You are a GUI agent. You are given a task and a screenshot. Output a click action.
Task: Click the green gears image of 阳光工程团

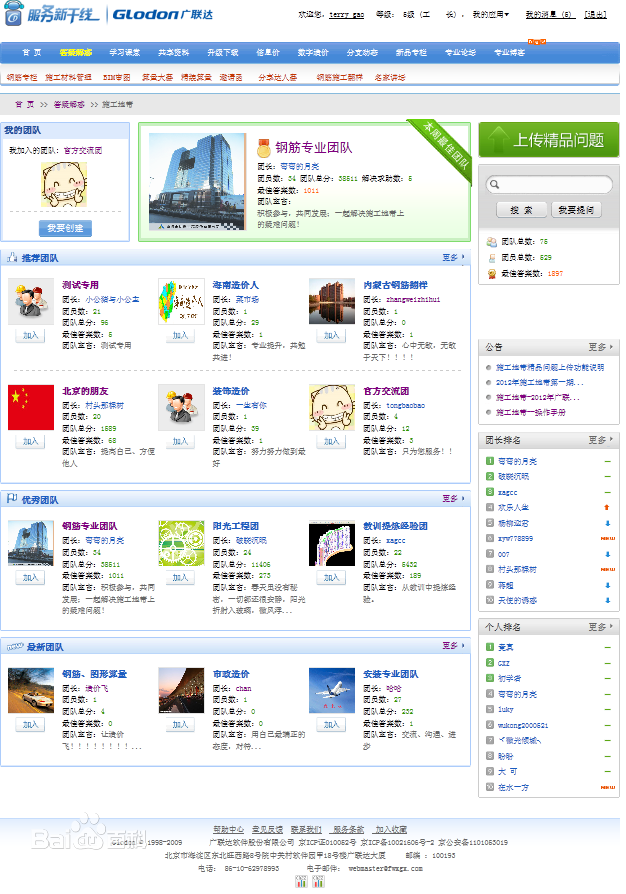pyautogui.click(x=181, y=543)
